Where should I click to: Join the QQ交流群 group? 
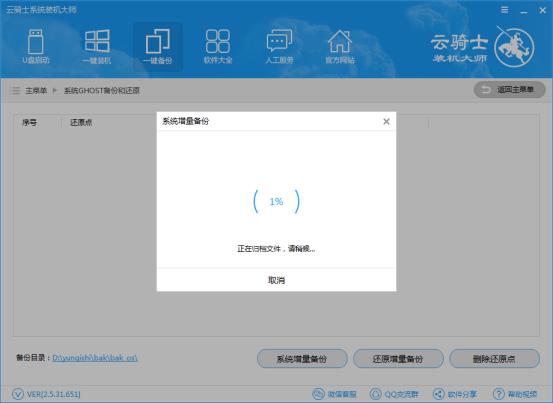[x=394, y=394]
